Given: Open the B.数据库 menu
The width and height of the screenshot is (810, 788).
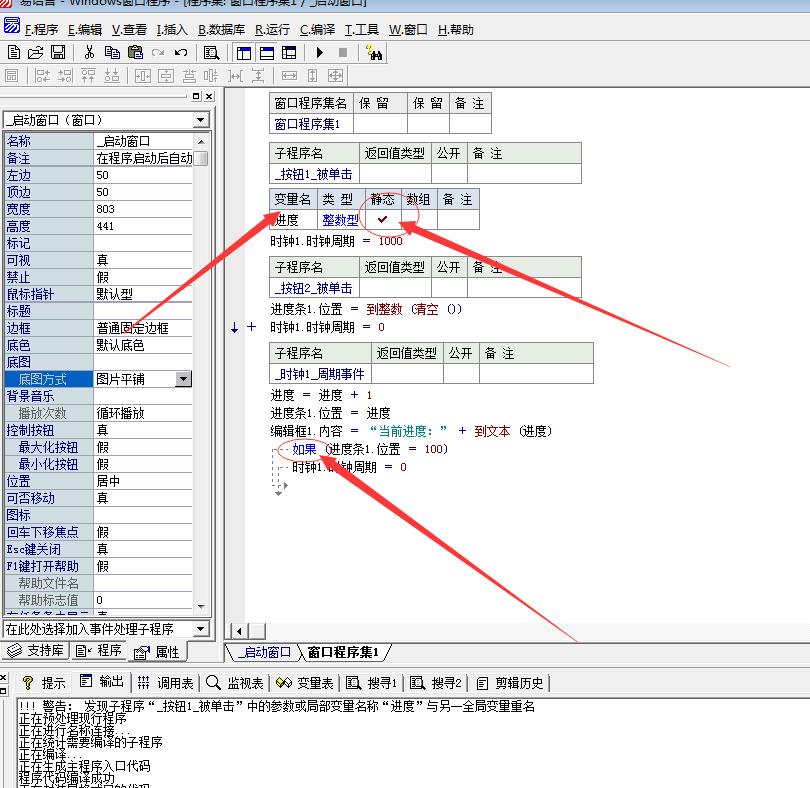Looking at the screenshot, I should (222, 30).
